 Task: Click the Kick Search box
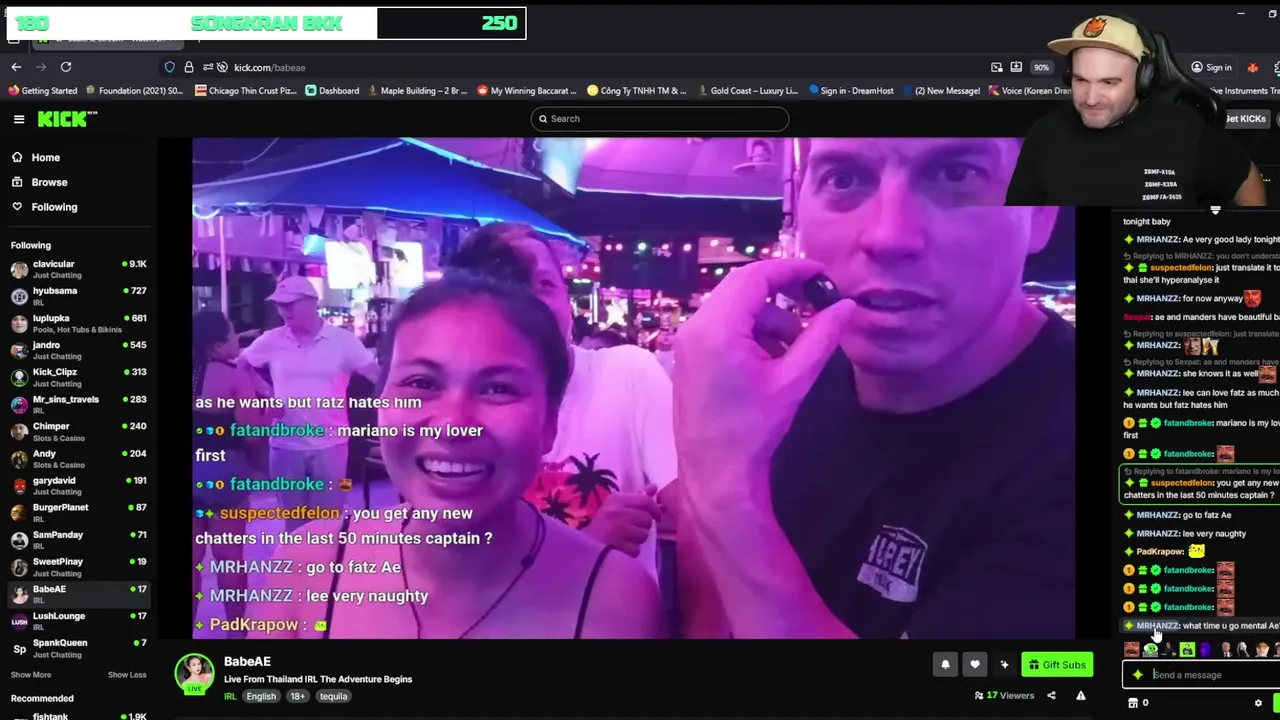pos(660,119)
